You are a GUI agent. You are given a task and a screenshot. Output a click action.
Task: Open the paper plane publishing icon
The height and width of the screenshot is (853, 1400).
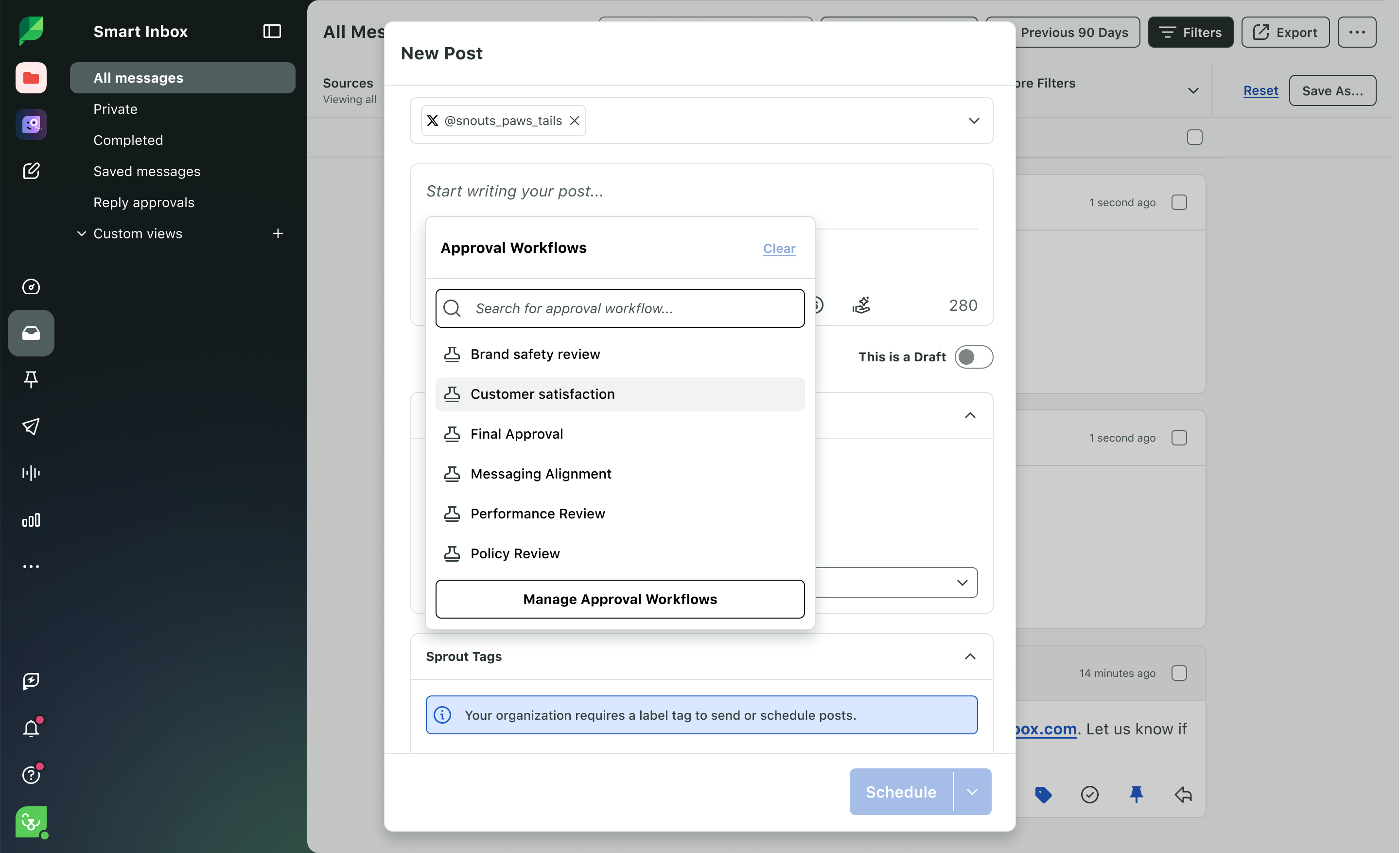pos(31,426)
